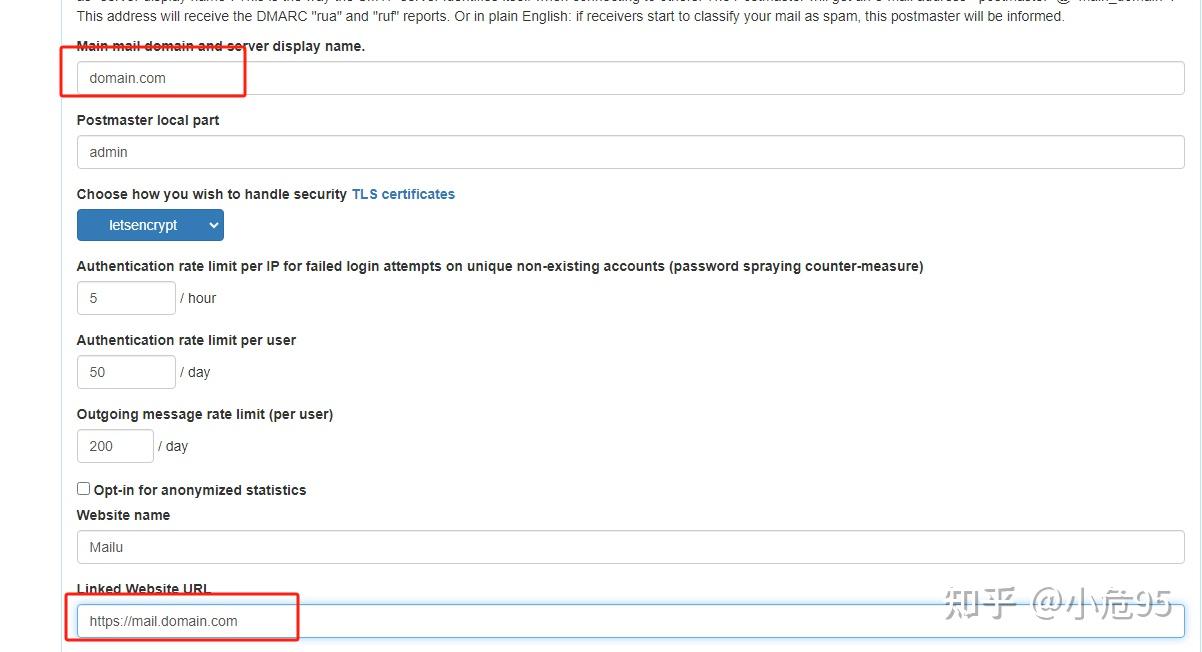Click 'Outgoing message rate limit (per user)' label

click(x=204, y=414)
